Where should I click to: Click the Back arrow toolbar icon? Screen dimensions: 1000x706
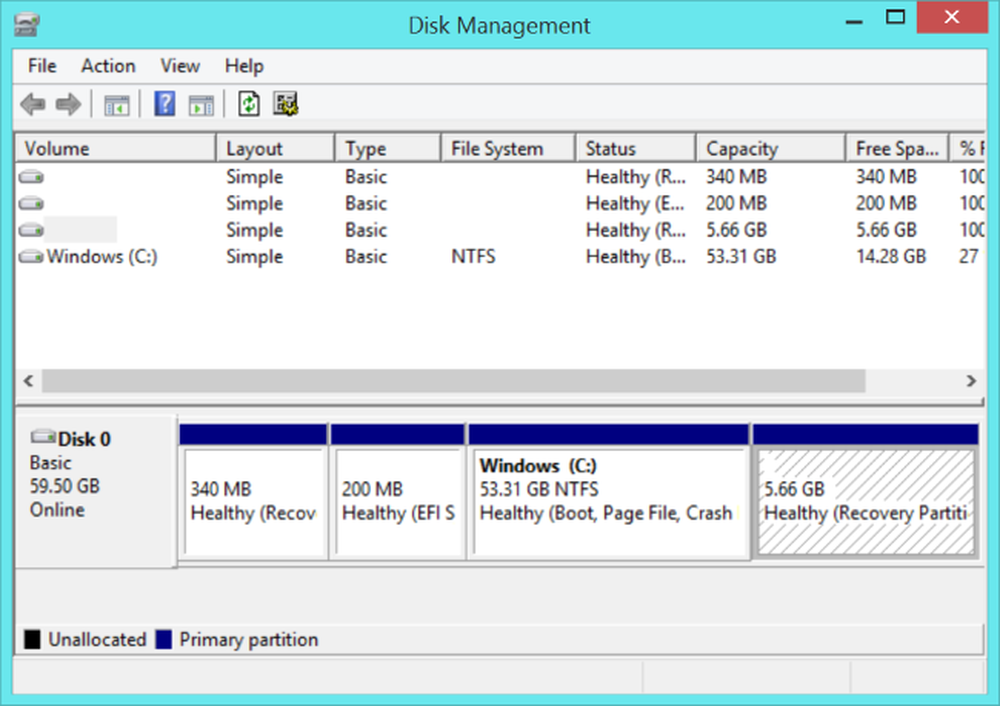click(33, 104)
